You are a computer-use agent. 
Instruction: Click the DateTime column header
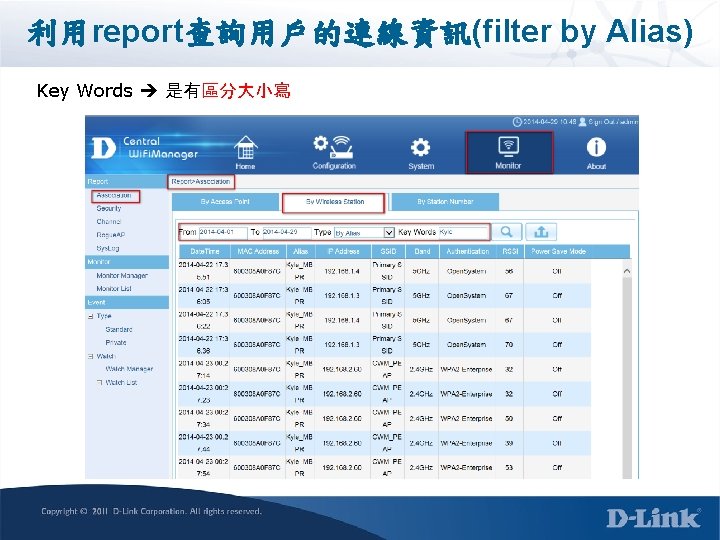click(204, 252)
